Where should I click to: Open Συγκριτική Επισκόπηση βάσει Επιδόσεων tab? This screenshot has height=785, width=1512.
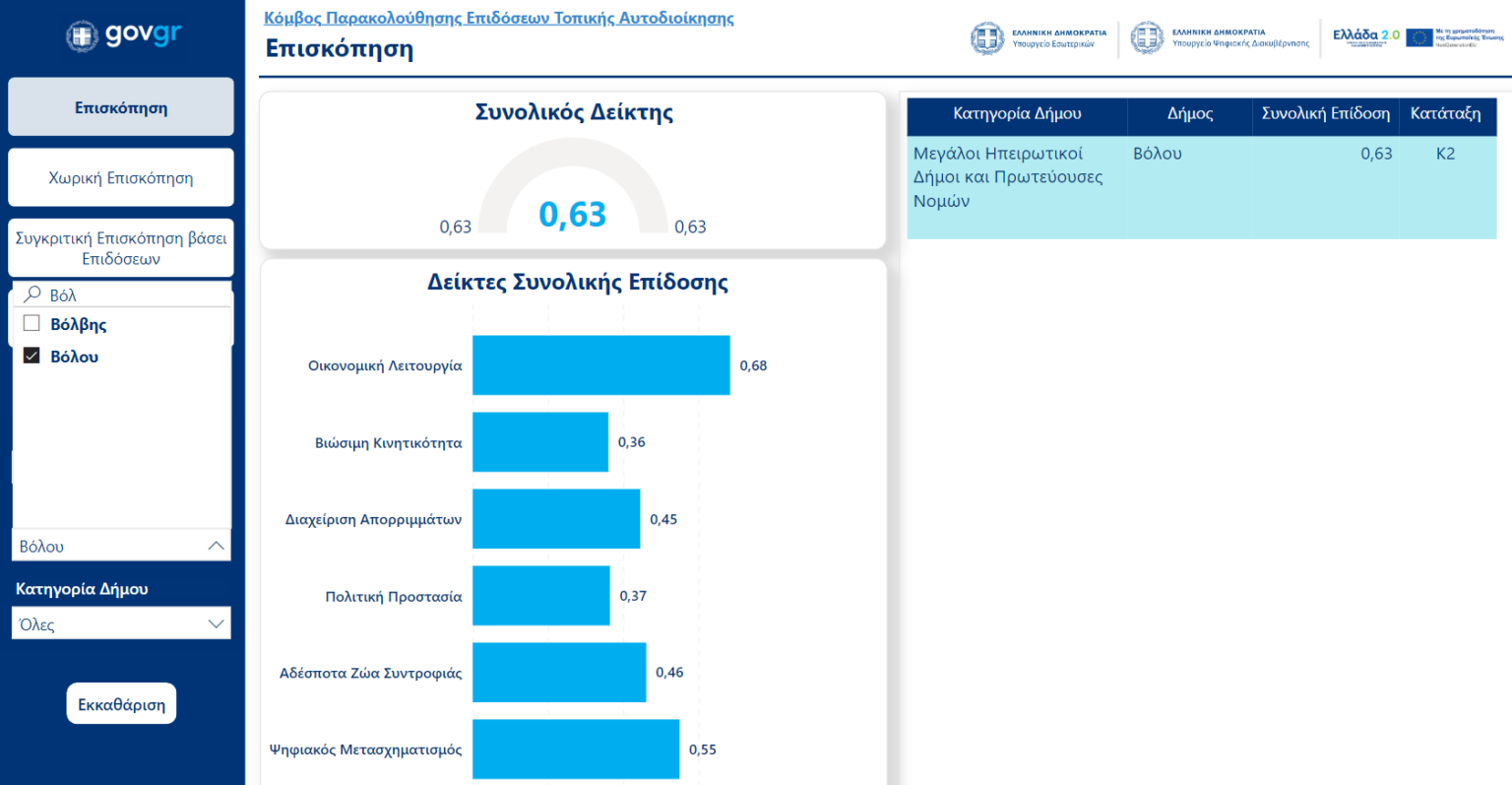click(x=121, y=248)
